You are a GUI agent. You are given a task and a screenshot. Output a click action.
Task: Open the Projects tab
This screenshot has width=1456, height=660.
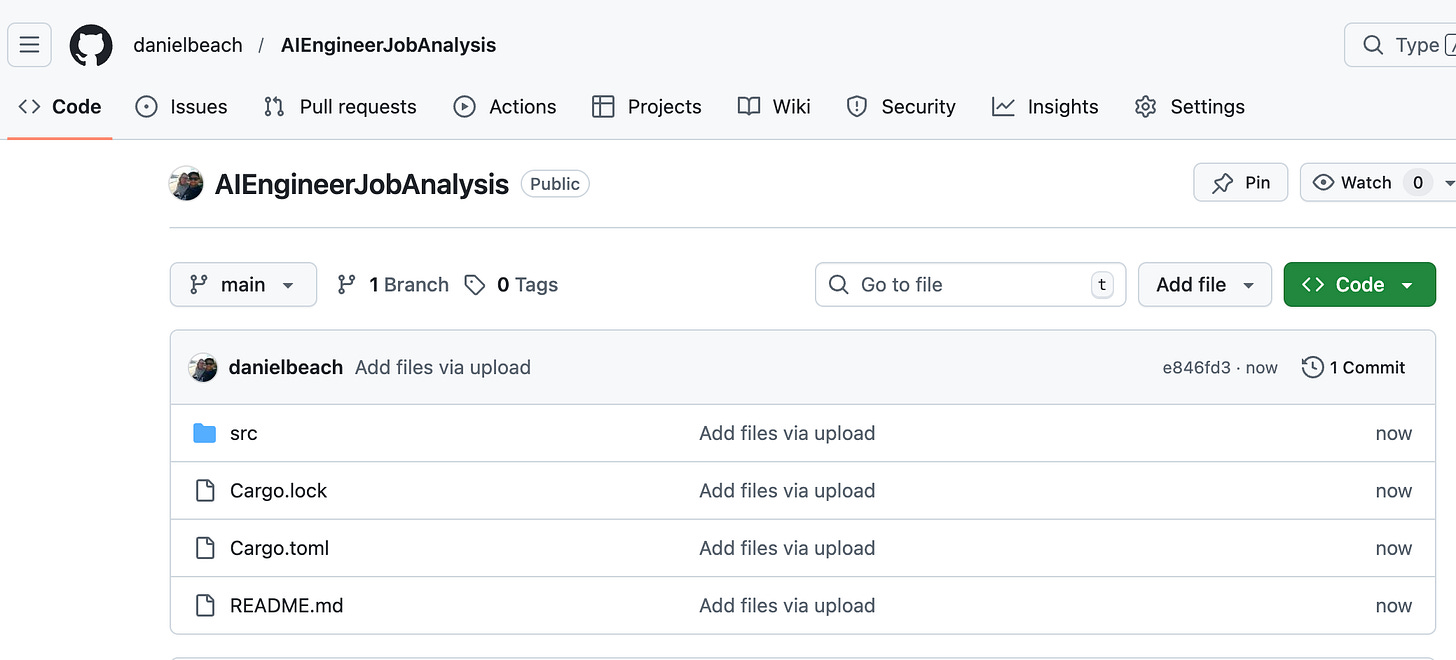tap(647, 107)
